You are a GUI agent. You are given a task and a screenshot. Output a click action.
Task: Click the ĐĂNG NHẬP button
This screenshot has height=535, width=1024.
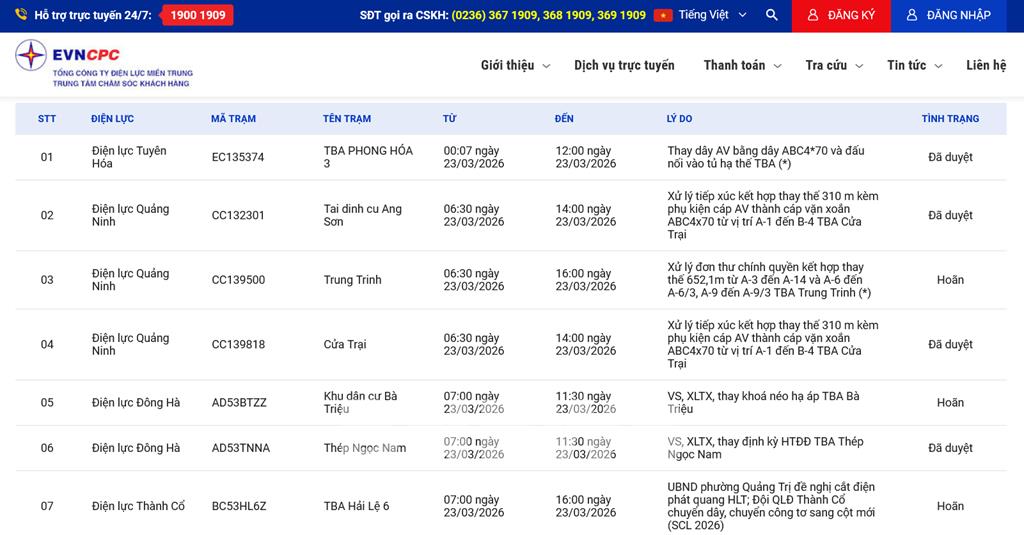pyautogui.click(x=948, y=15)
